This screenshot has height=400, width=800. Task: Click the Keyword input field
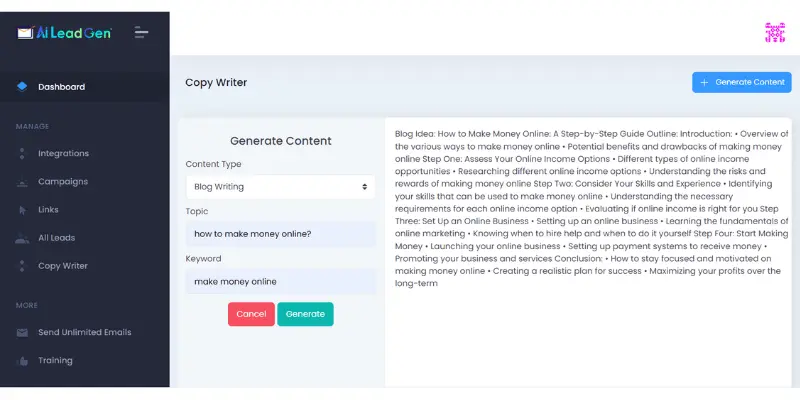pyautogui.click(x=280, y=282)
